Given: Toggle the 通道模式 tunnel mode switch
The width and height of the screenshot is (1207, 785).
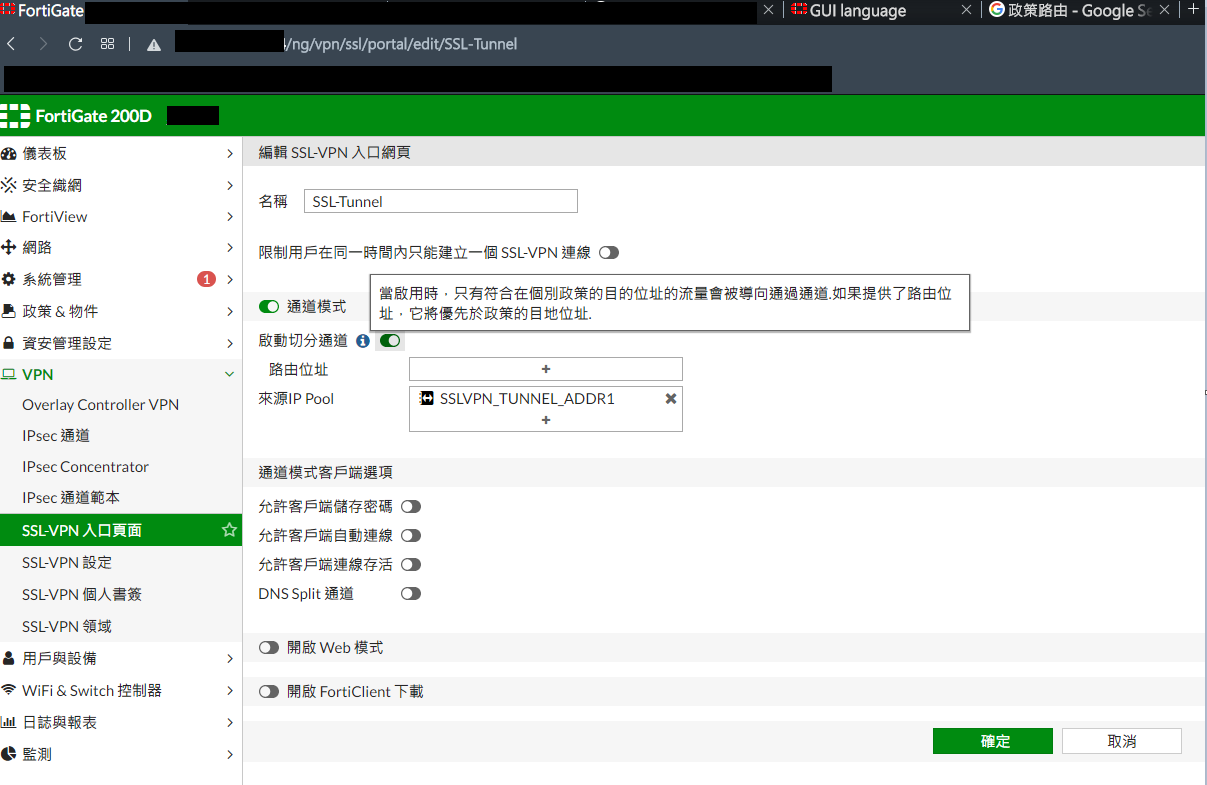Looking at the screenshot, I should 269,306.
